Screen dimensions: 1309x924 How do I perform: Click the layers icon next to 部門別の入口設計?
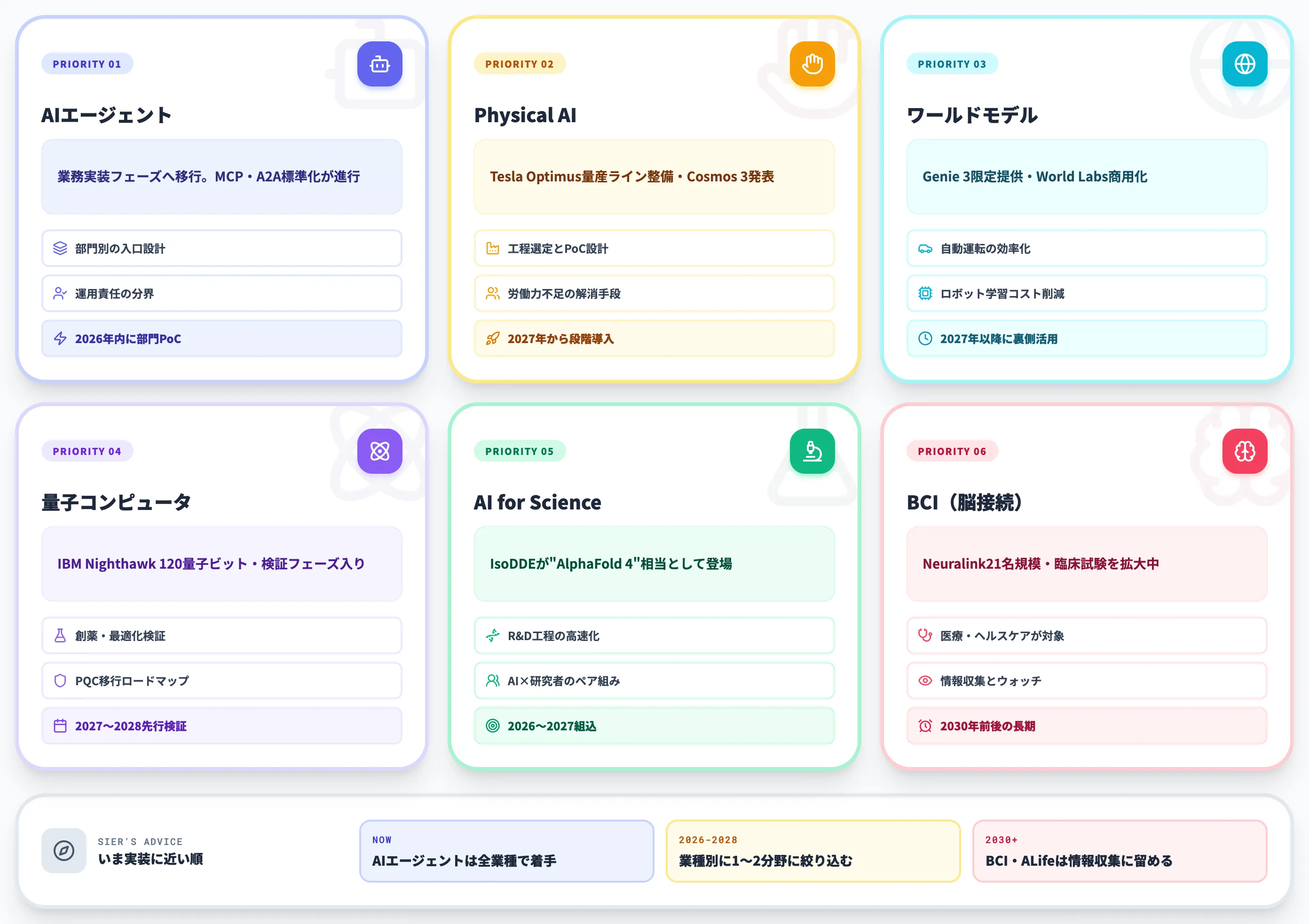[x=60, y=248]
